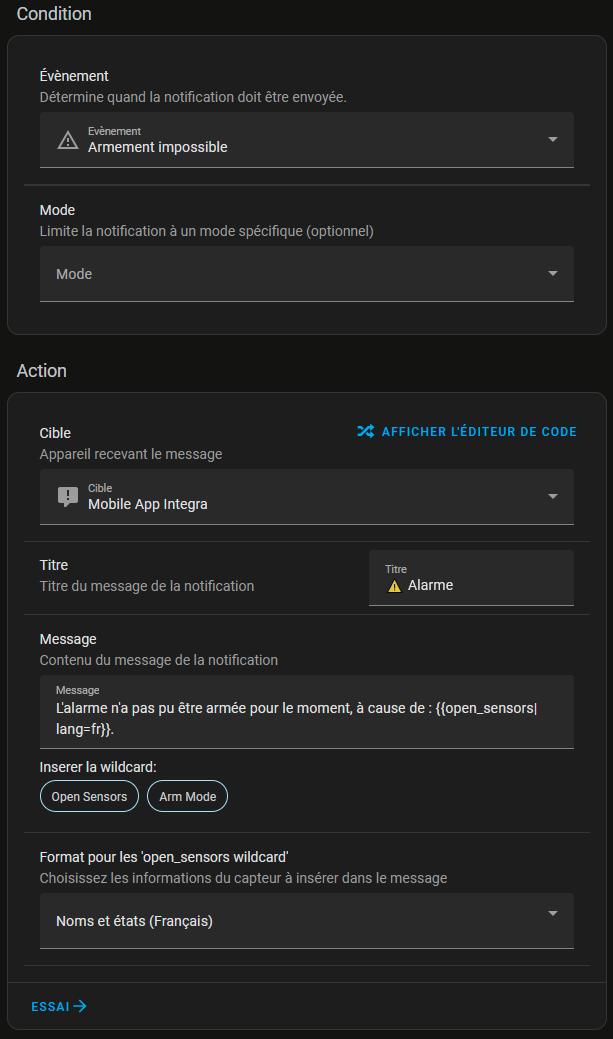Image resolution: width=613 pixels, height=1039 pixels.
Task: Click the warning emoji in the Titre field
Action: pyautogui.click(x=394, y=586)
